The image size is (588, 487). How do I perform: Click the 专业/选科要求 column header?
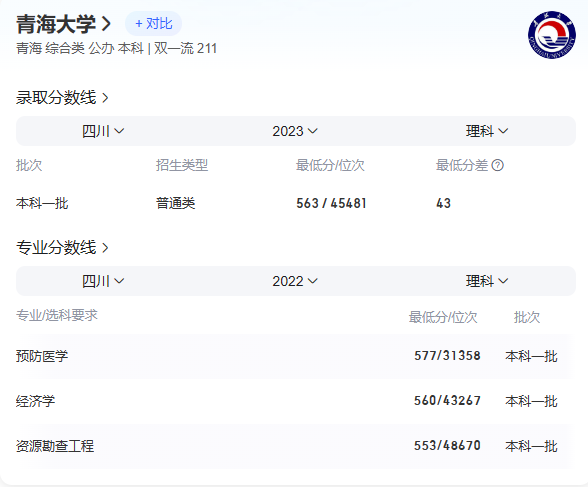pyautogui.click(x=57, y=315)
